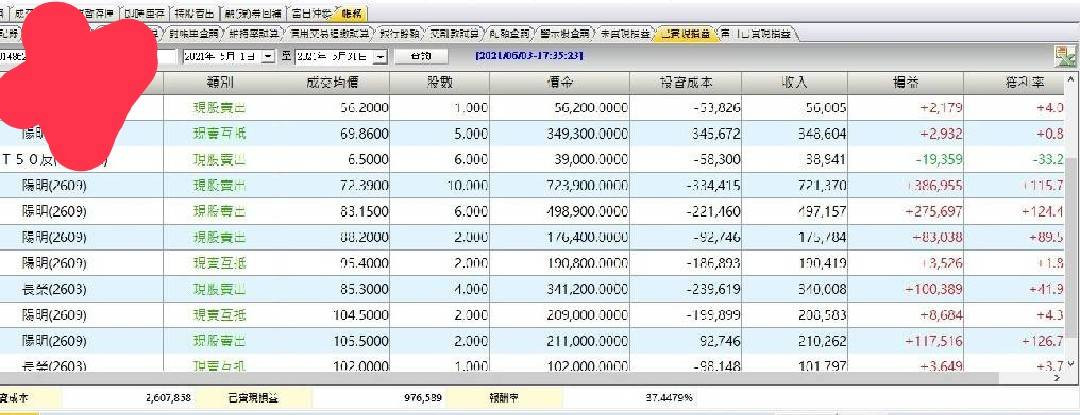Switch to the 帳務 top tab
The height and width of the screenshot is (415, 1080).
353,13
